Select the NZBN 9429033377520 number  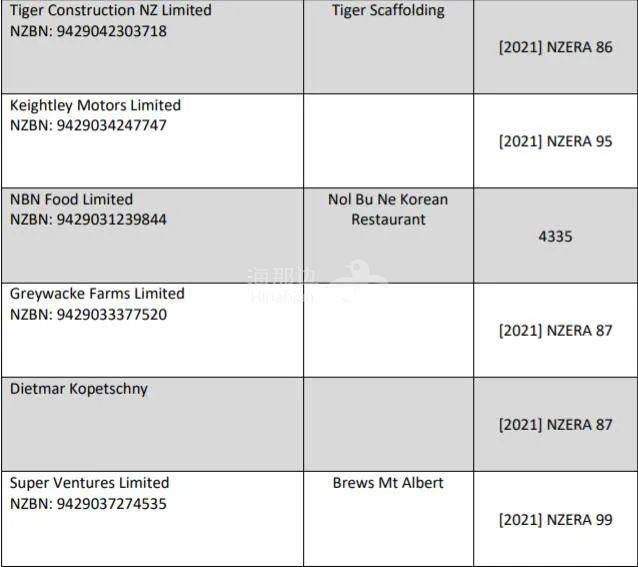pyautogui.click(x=88, y=315)
